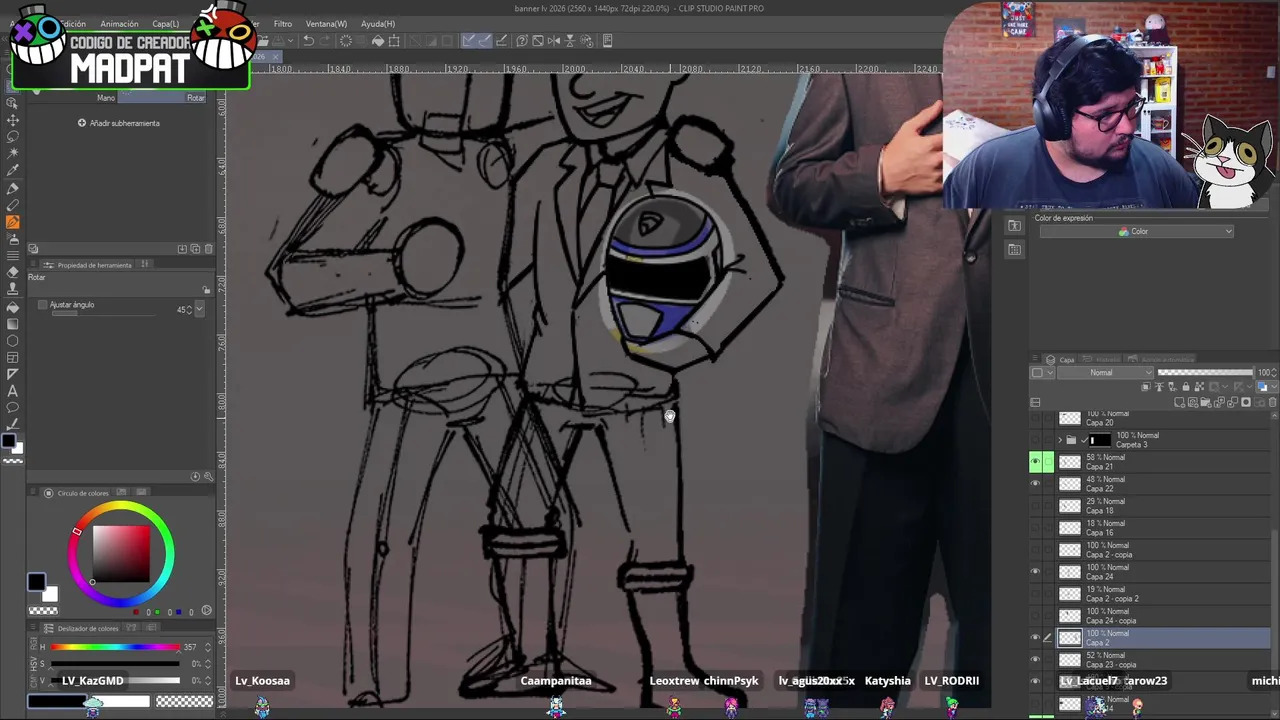
Task: Toggle the Snap to special ruler icon
Action: [485, 41]
